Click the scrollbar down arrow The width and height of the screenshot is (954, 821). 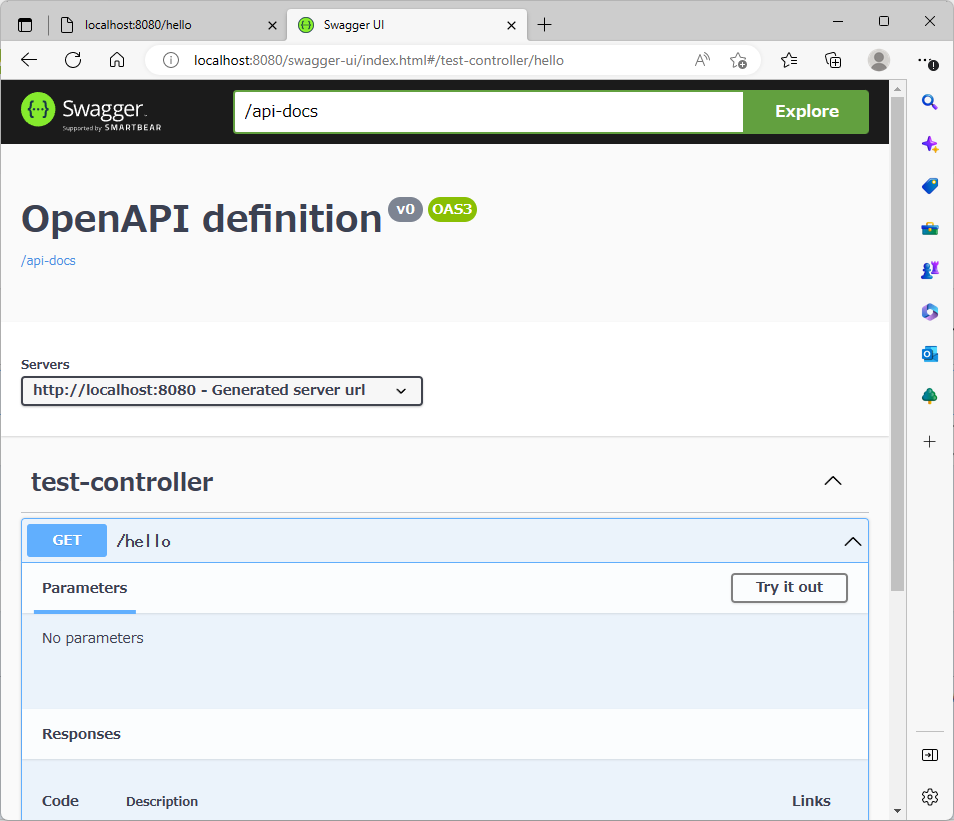(897, 811)
